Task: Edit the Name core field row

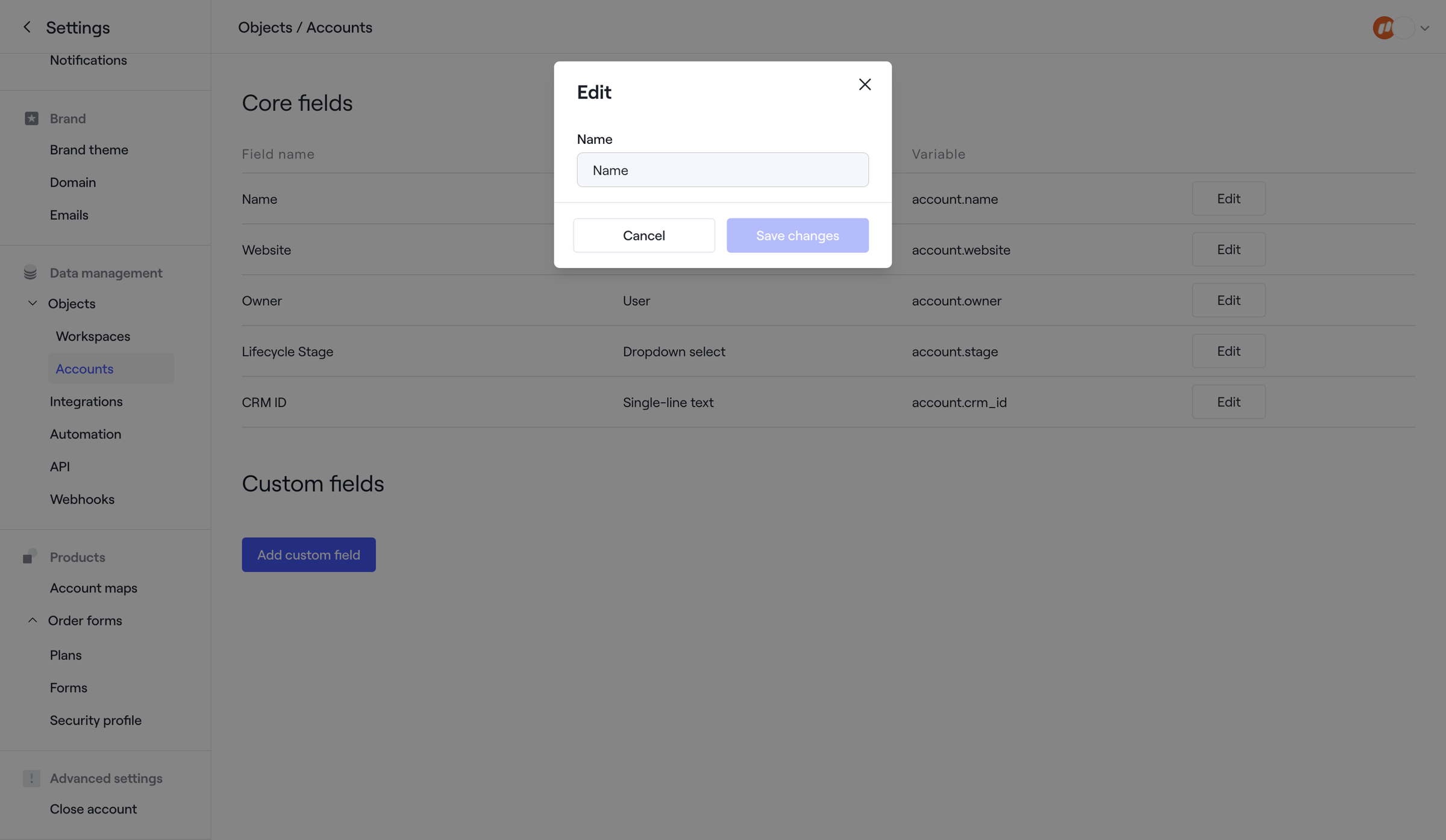Action: [x=1228, y=199]
